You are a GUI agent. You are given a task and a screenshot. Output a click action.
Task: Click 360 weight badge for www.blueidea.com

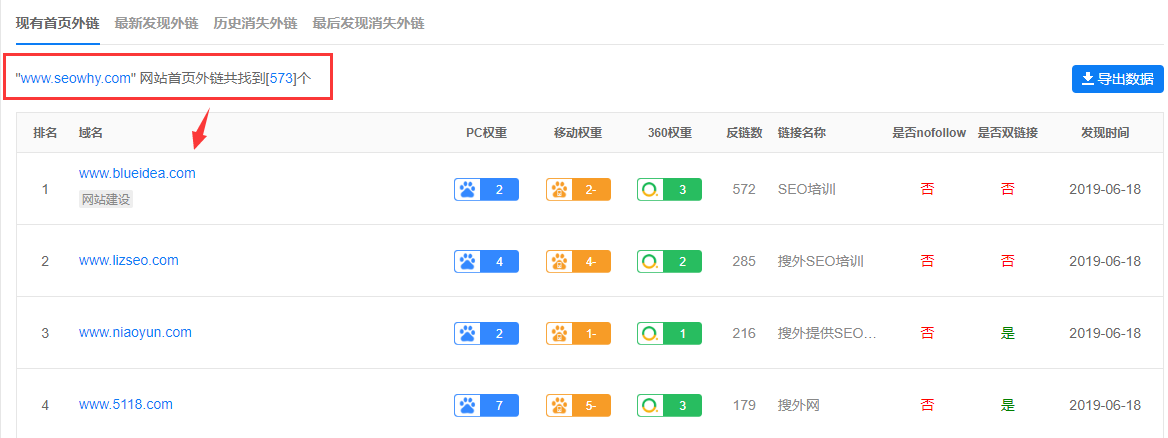(670, 189)
